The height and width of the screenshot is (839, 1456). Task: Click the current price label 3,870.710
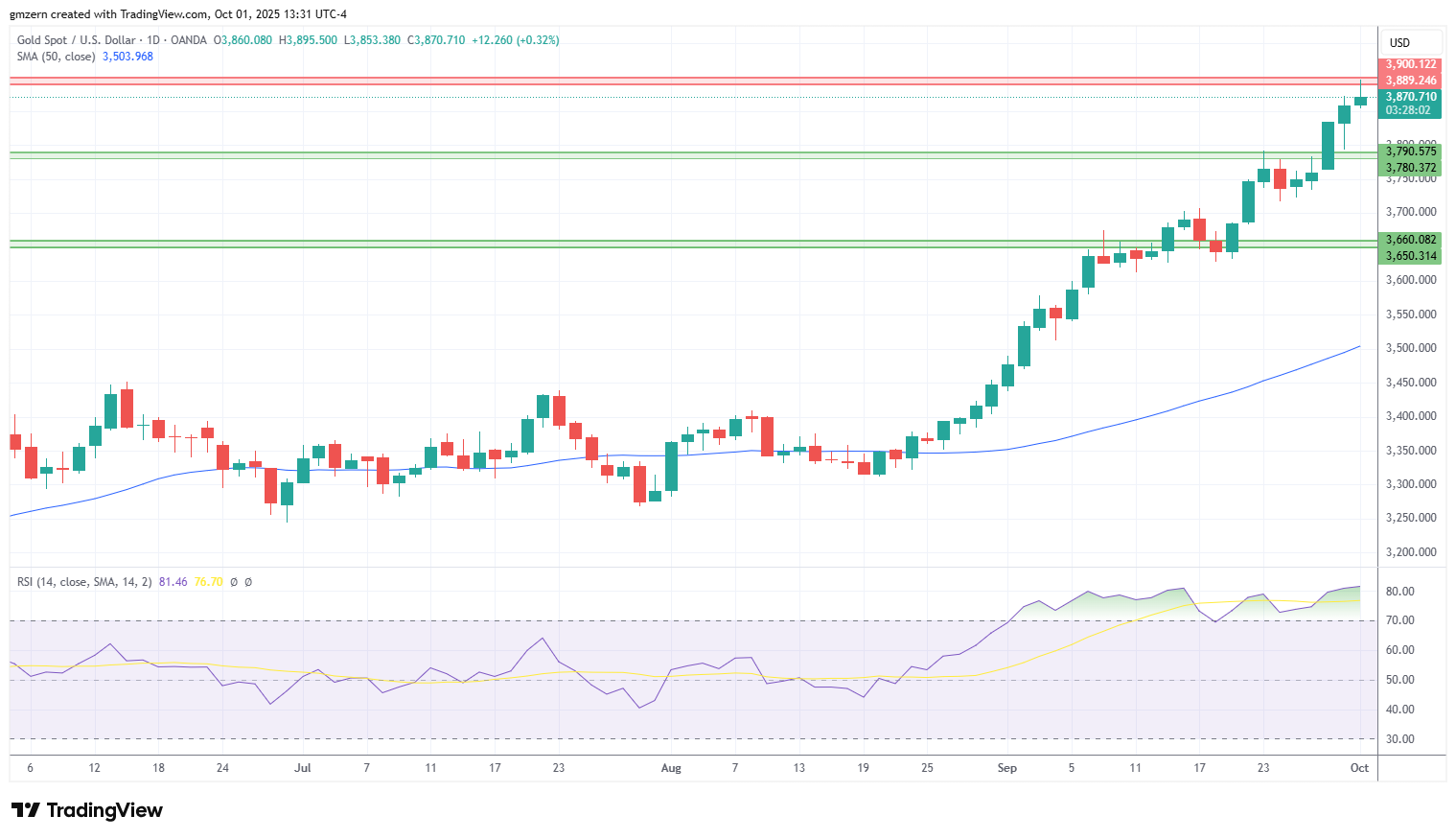[1411, 97]
